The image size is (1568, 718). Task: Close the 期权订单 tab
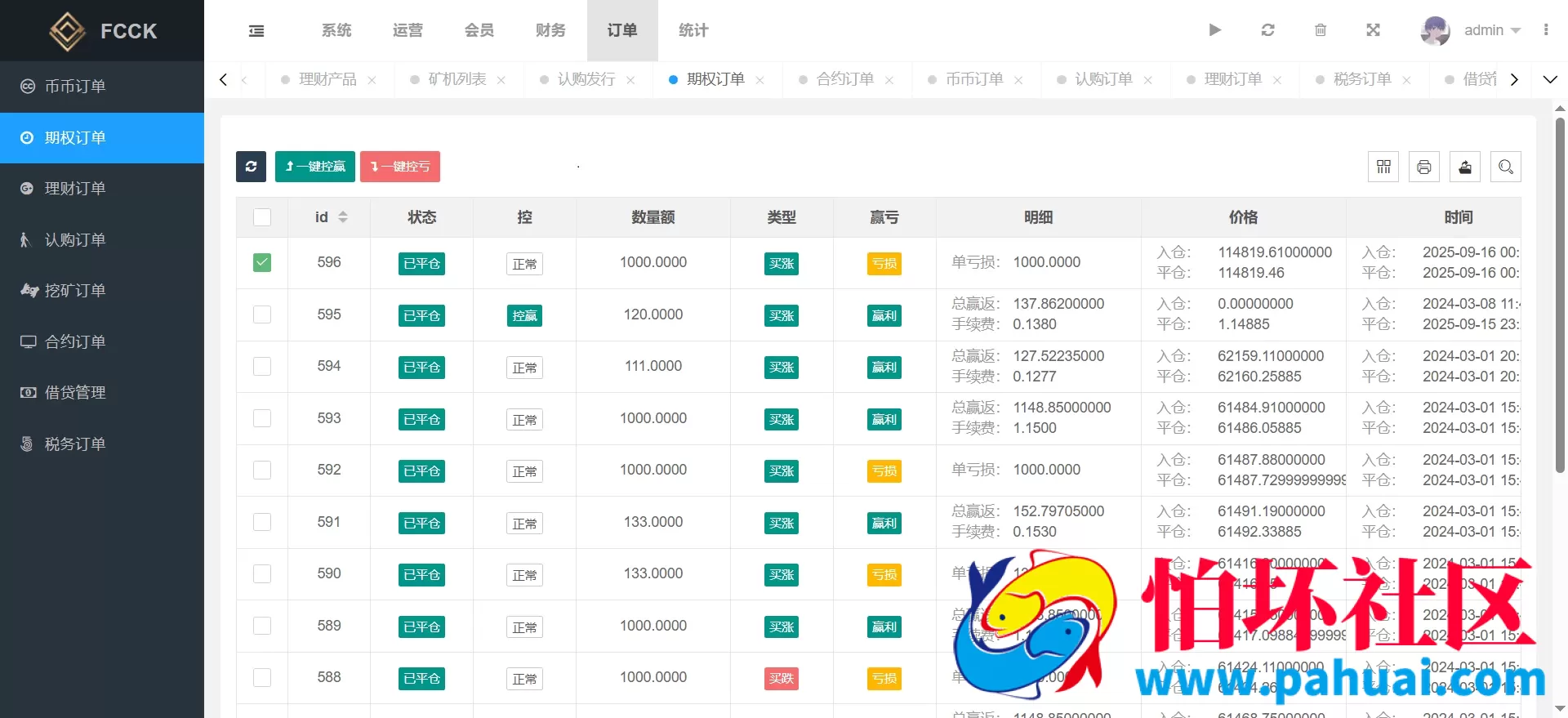(x=759, y=80)
